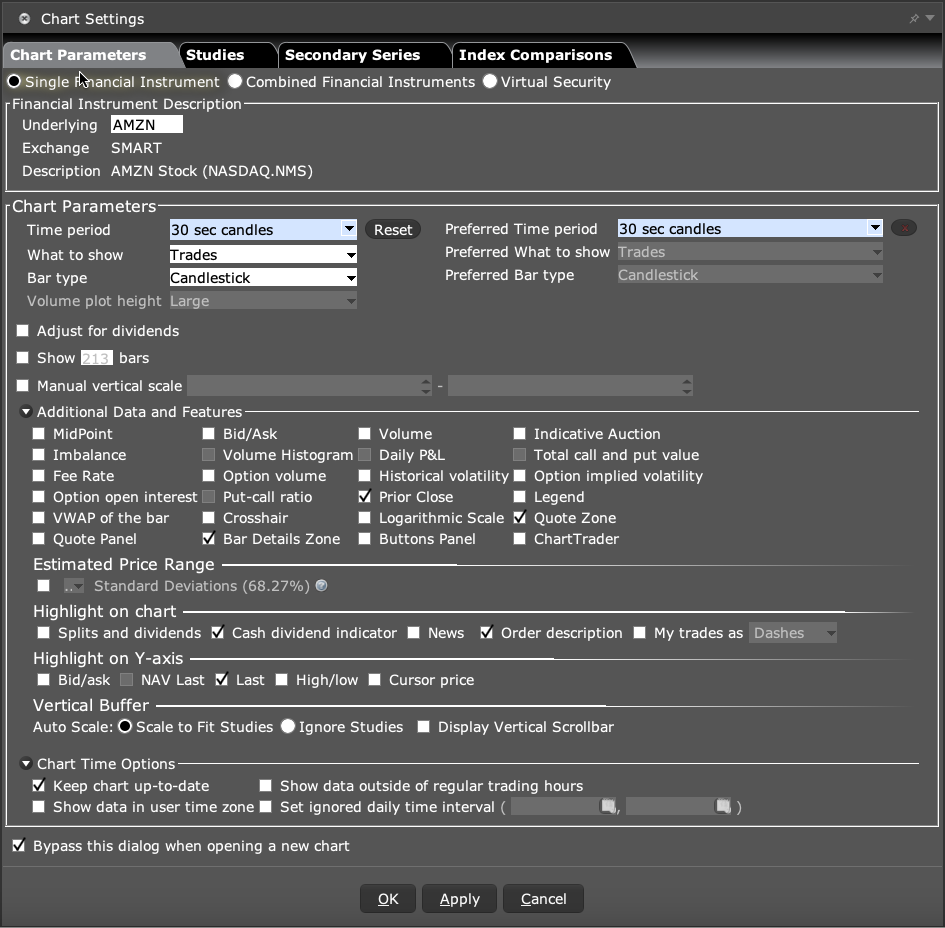Click the OK button
Viewport: 945px width, 928px height.
click(388, 899)
